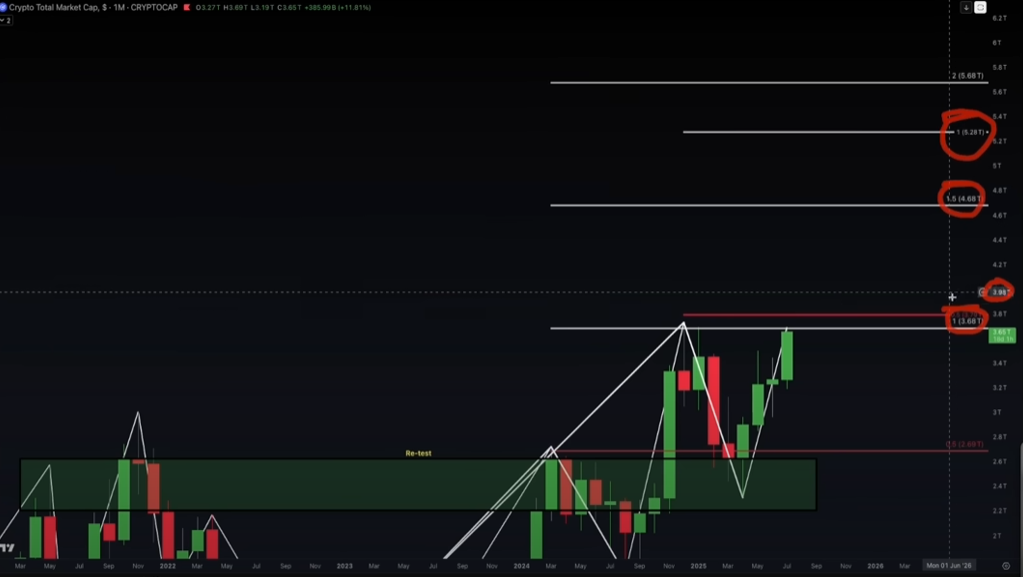
Task: Click the green Re-test support zone rectangle
Action: pos(418,484)
